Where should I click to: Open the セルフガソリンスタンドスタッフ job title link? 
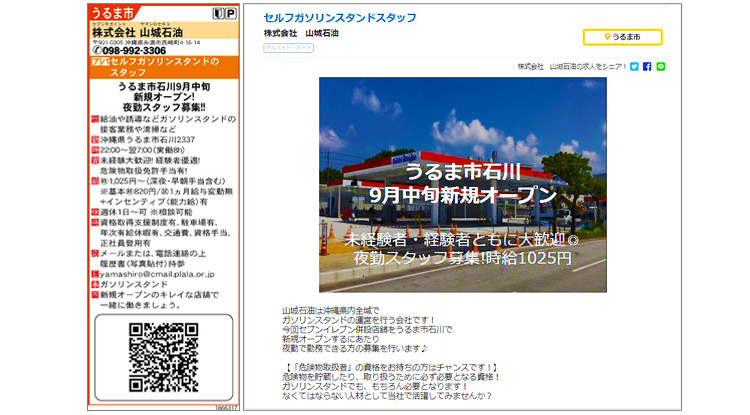click(x=340, y=18)
